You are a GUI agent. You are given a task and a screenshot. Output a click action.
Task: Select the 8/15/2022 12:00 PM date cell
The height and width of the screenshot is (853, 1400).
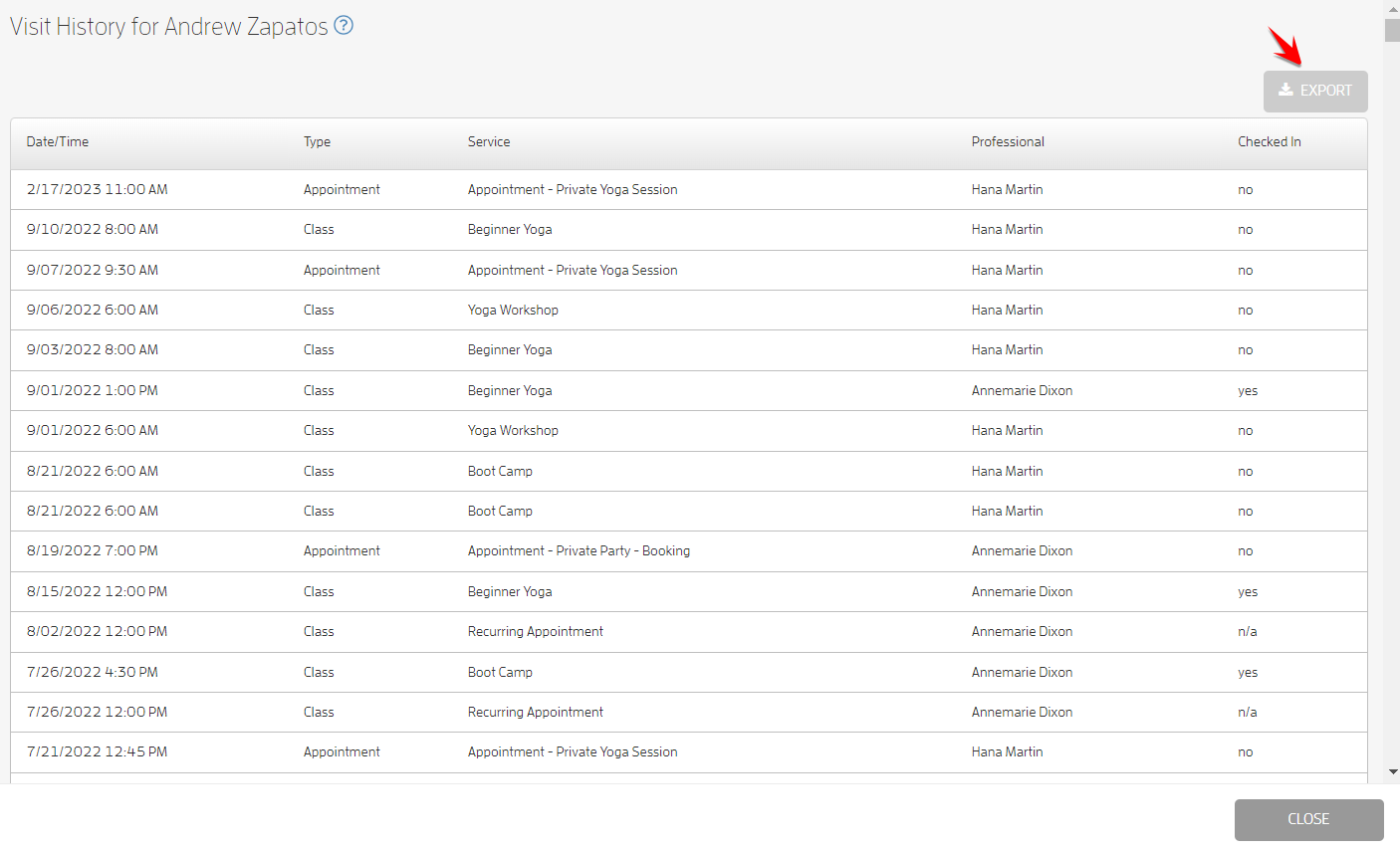(98, 591)
